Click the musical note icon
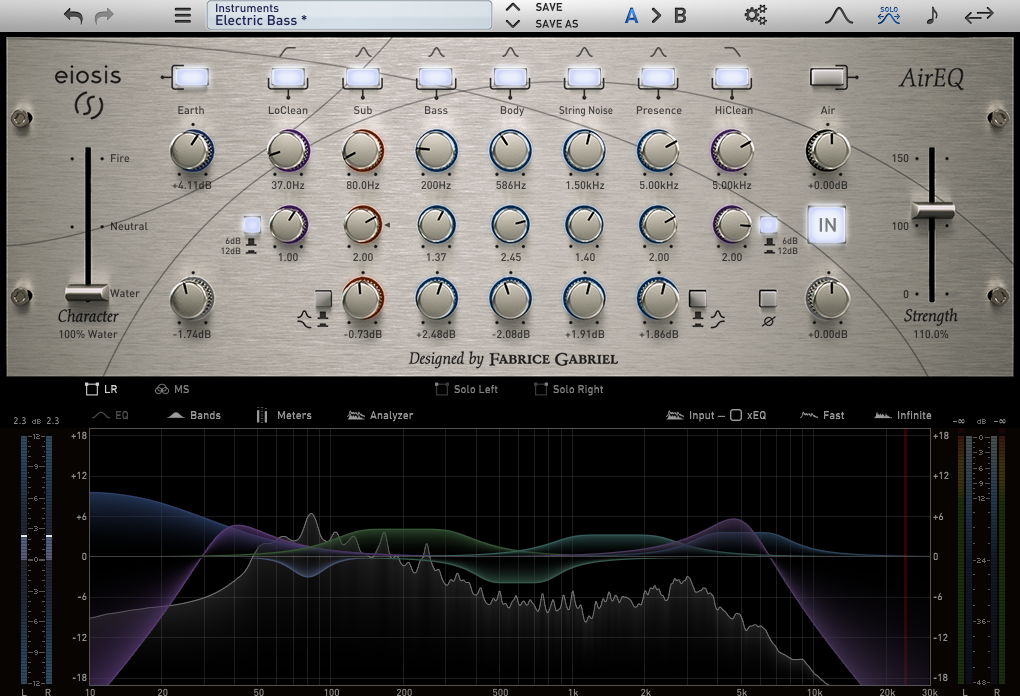The width and height of the screenshot is (1020, 696). (x=932, y=15)
